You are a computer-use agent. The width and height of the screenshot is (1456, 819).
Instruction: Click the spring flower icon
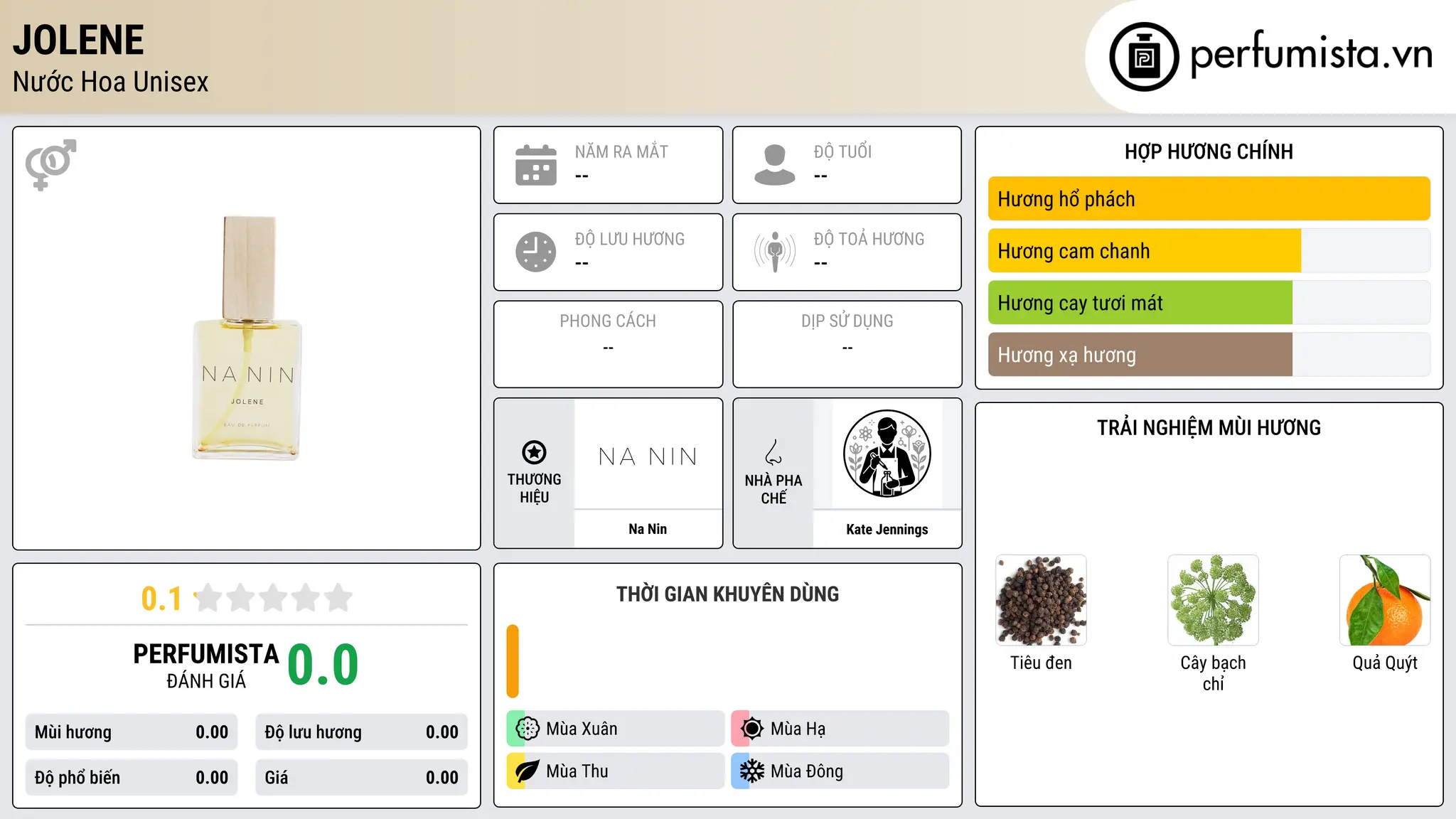pos(528,728)
